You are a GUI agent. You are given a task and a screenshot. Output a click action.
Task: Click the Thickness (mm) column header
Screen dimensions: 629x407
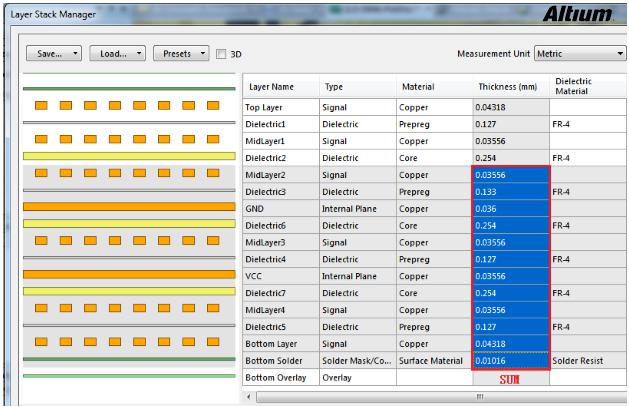[508, 87]
